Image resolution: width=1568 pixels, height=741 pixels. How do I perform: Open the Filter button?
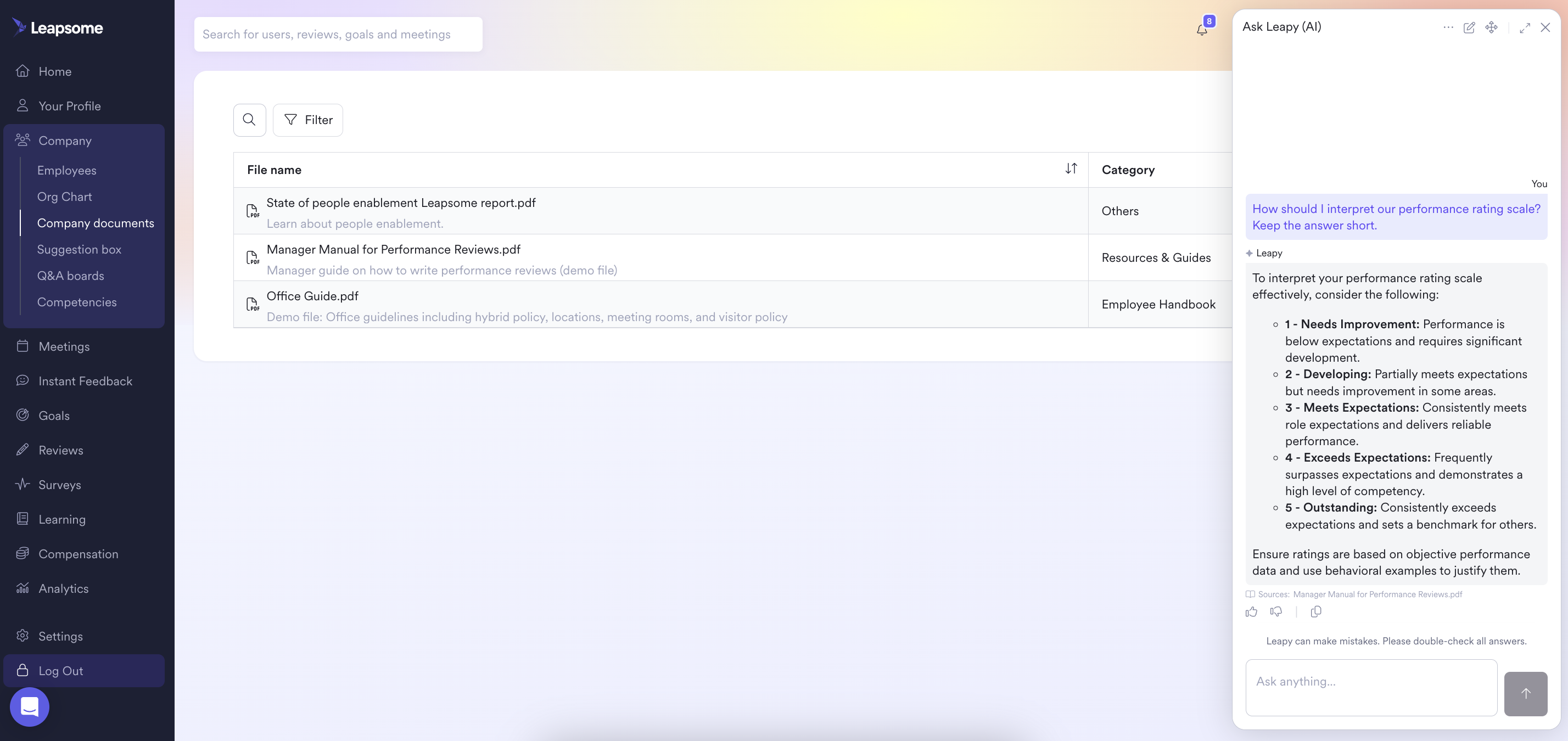308,120
